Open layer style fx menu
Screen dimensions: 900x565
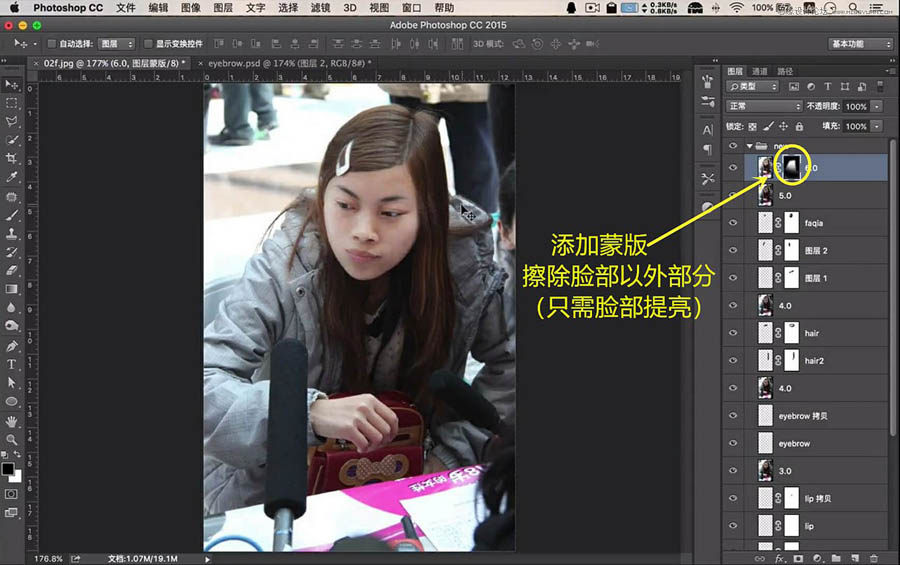779,558
